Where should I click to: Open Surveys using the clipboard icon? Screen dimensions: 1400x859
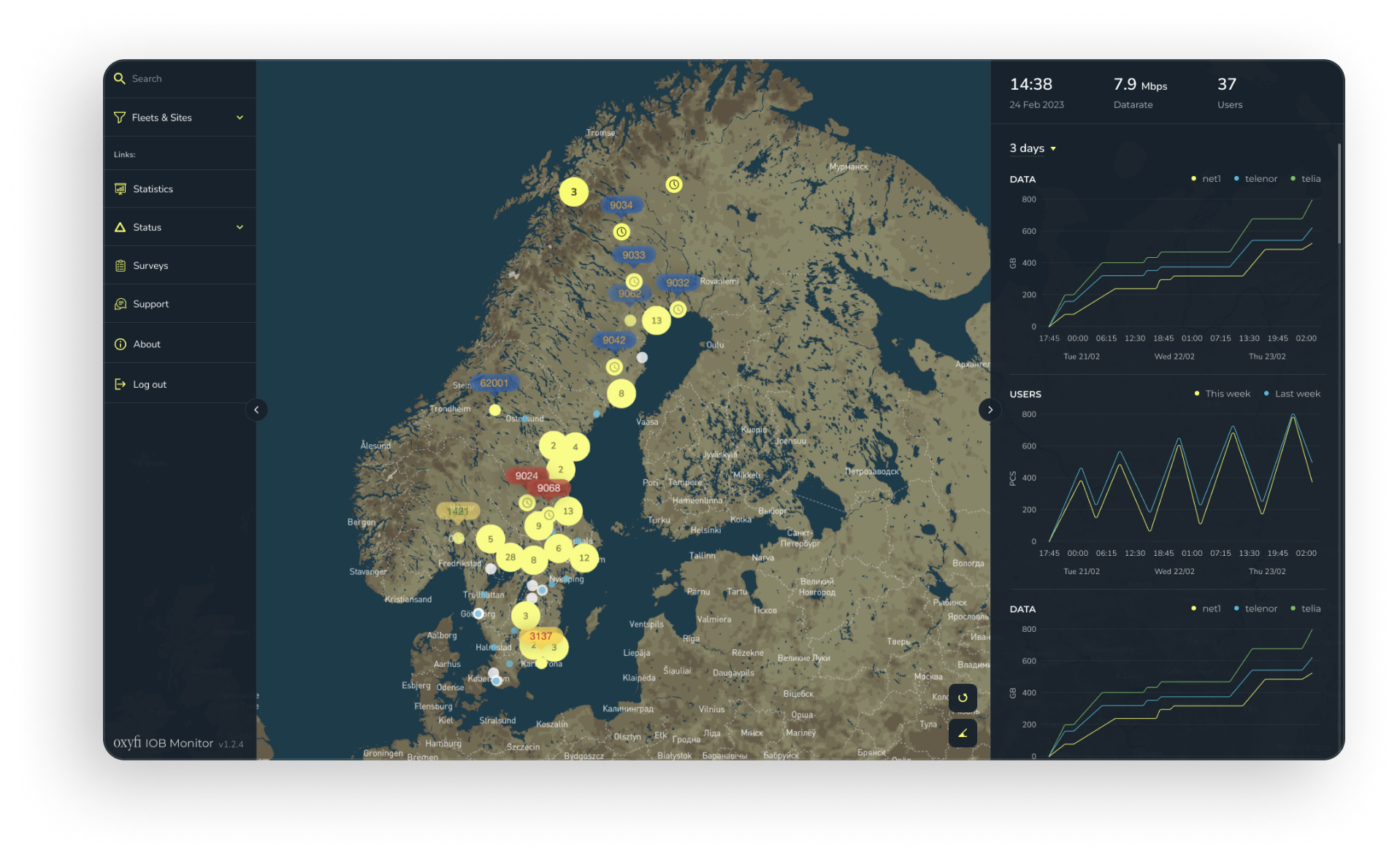point(121,265)
